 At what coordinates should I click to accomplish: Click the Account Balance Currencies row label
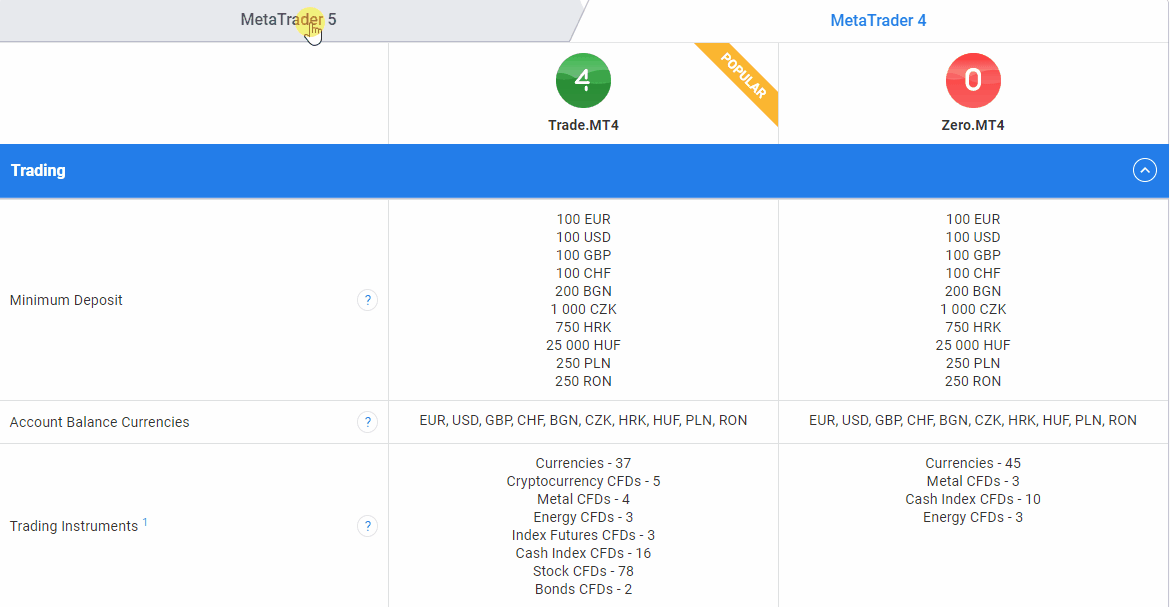[x=99, y=422]
